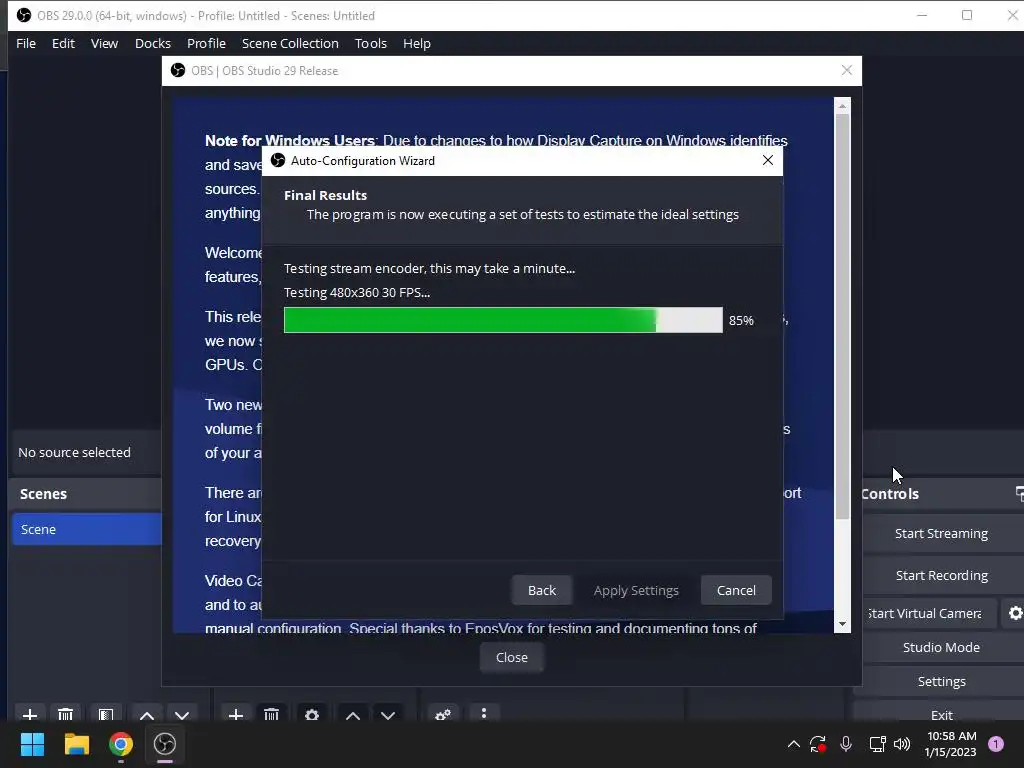Click Start Streaming in Controls
This screenshot has width=1024, height=768.
pyautogui.click(x=941, y=533)
